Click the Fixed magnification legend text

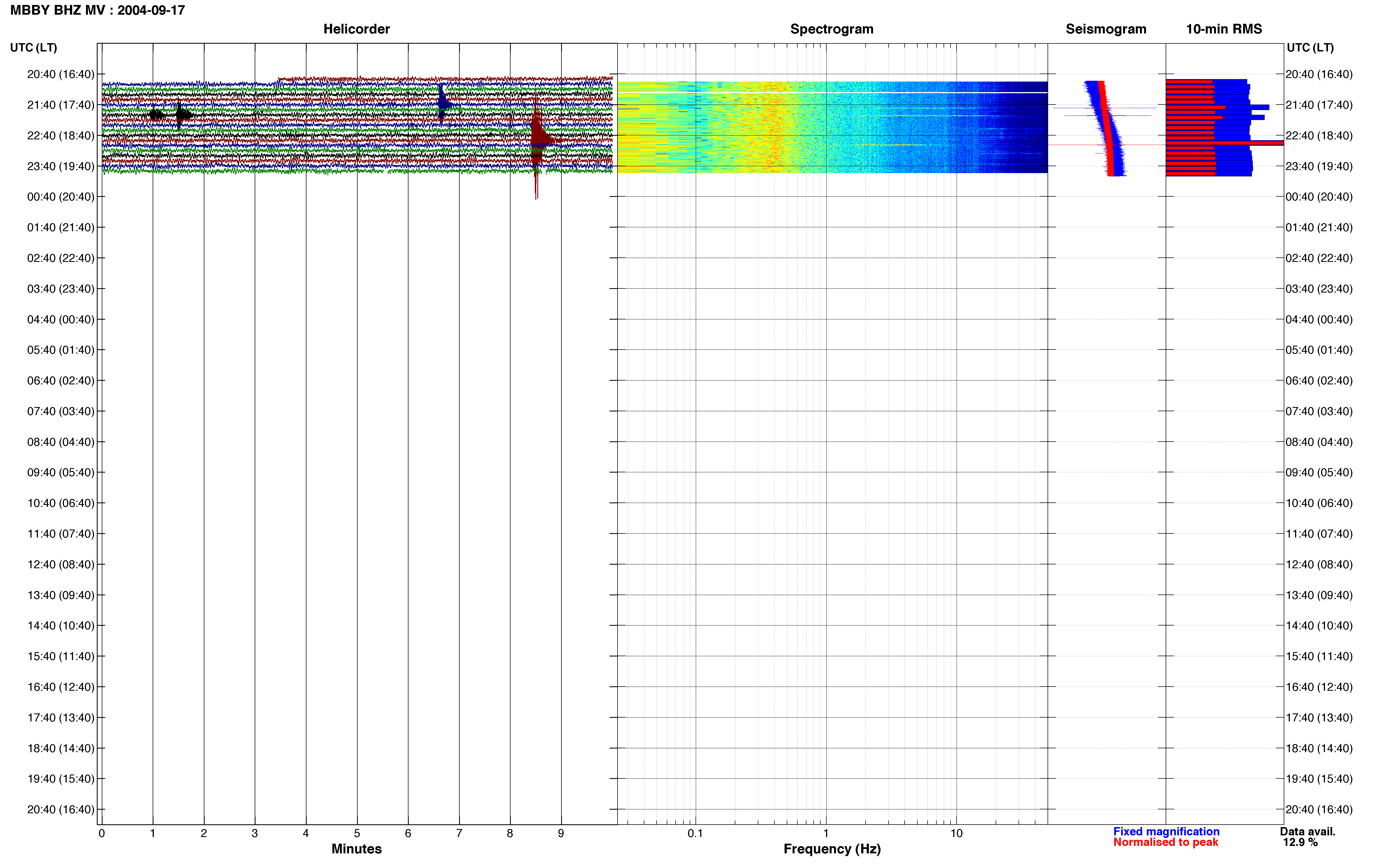pyautogui.click(x=1166, y=831)
